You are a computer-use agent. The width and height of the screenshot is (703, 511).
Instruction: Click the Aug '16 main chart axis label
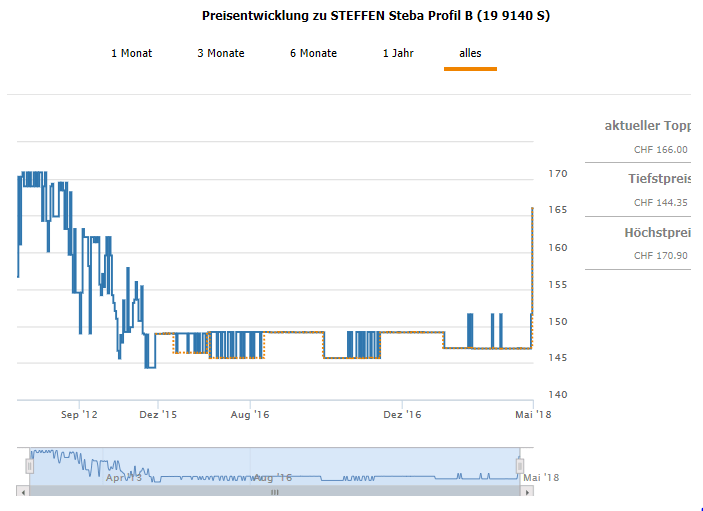tap(249, 413)
